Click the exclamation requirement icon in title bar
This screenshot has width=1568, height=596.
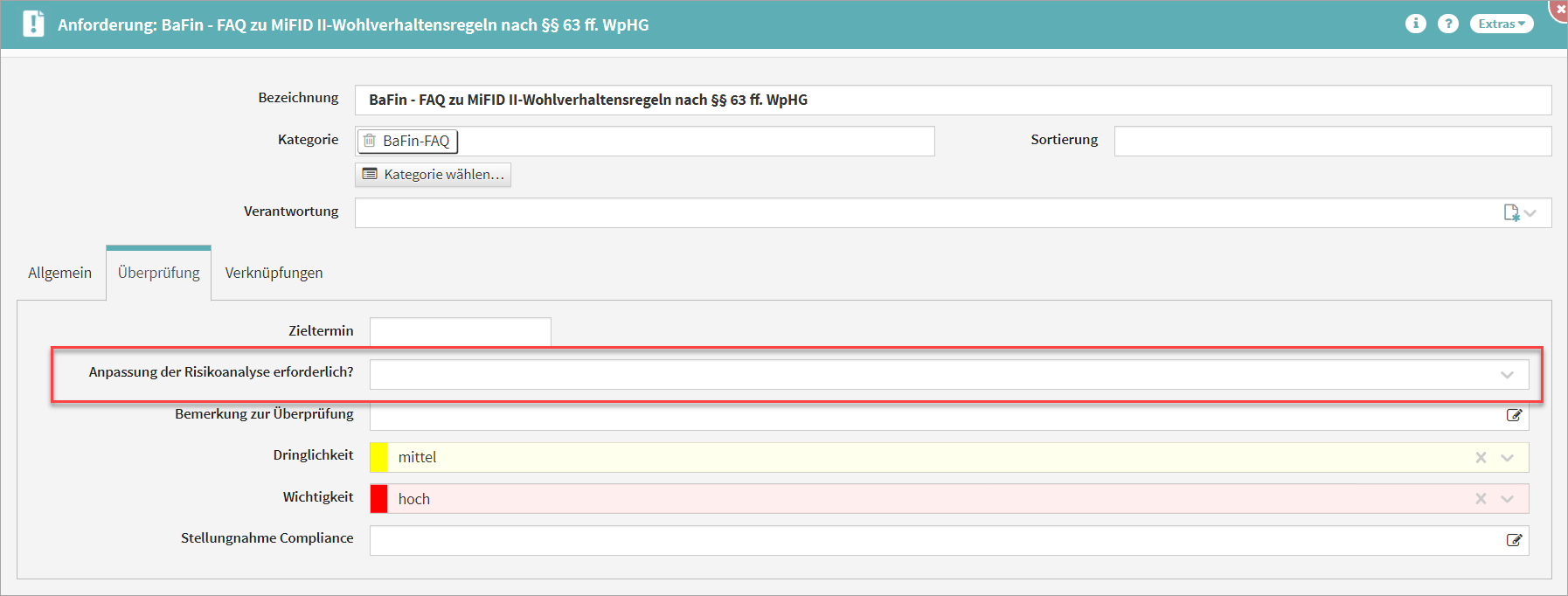(x=33, y=24)
